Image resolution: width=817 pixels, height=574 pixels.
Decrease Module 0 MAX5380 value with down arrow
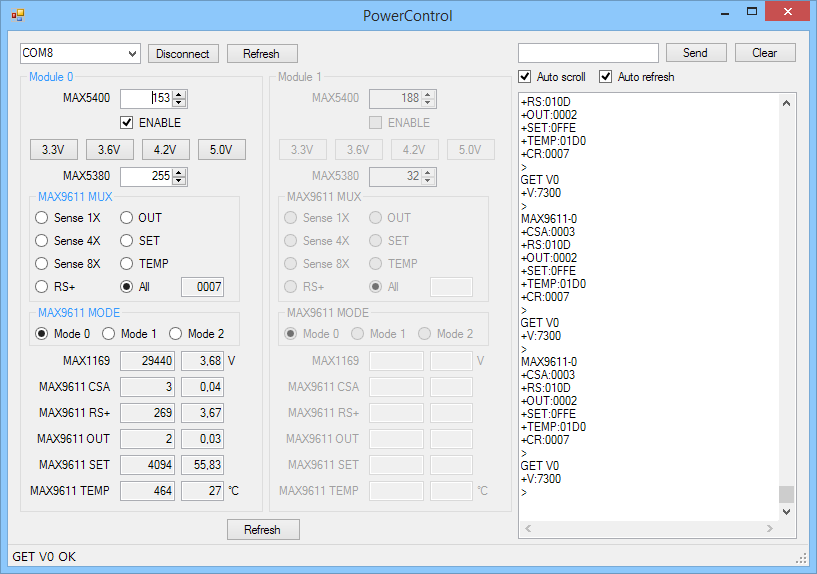pyautogui.click(x=179, y=180)
